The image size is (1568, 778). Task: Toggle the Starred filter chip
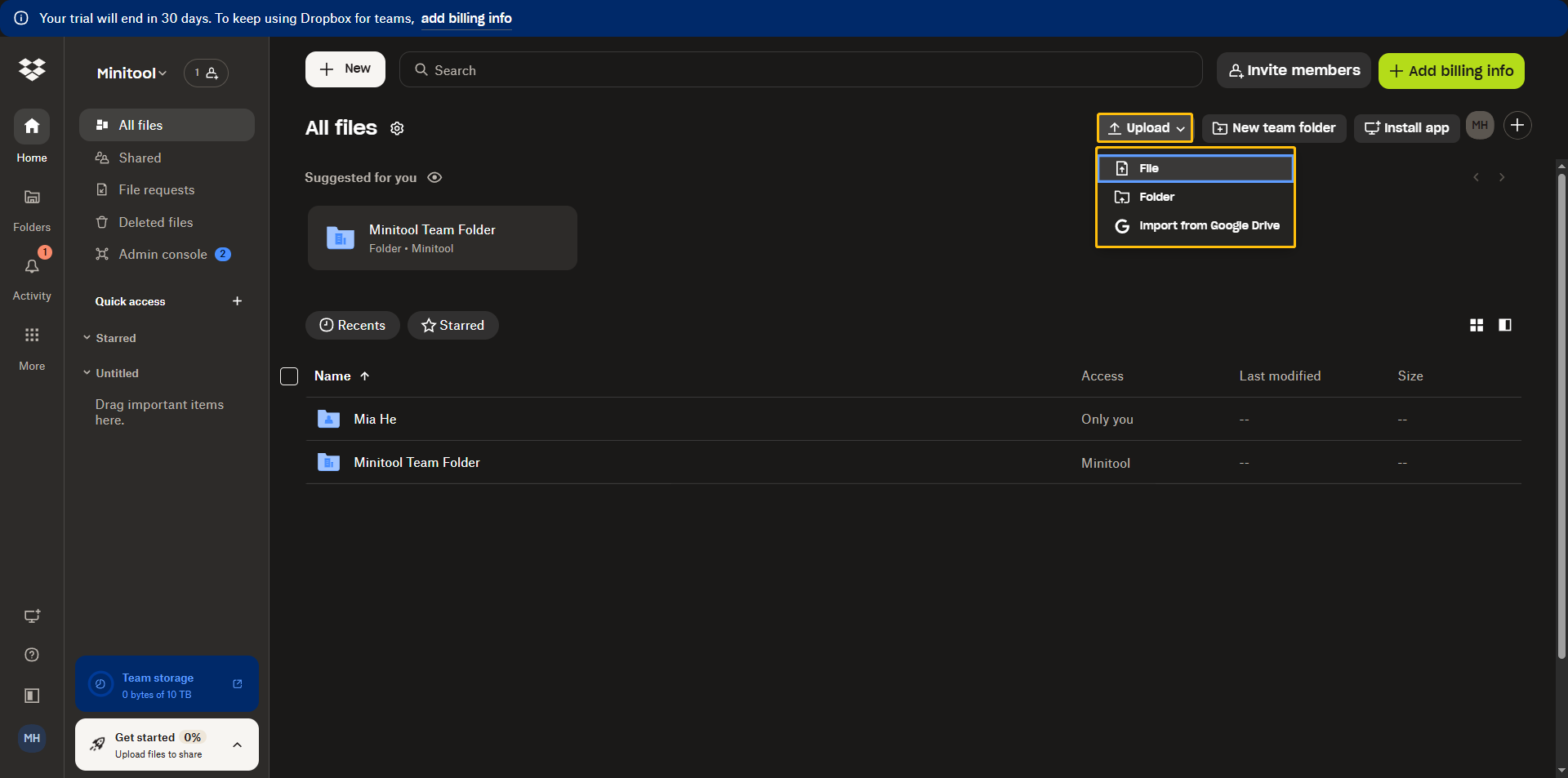click(452, 325)
